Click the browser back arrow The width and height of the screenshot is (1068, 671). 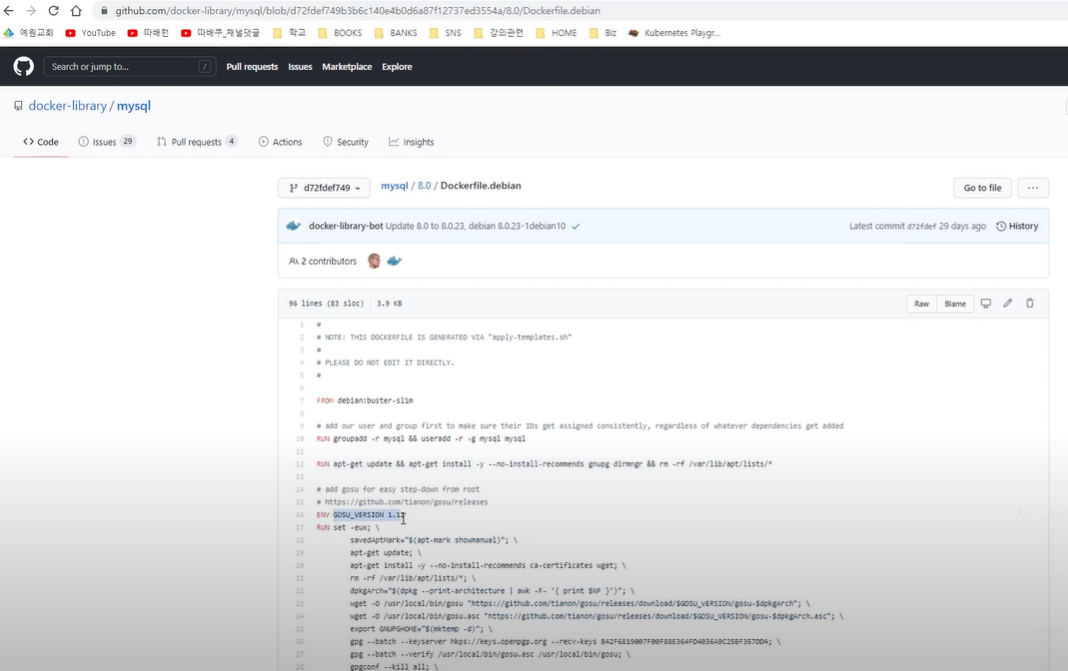click(x=9, y=11)
